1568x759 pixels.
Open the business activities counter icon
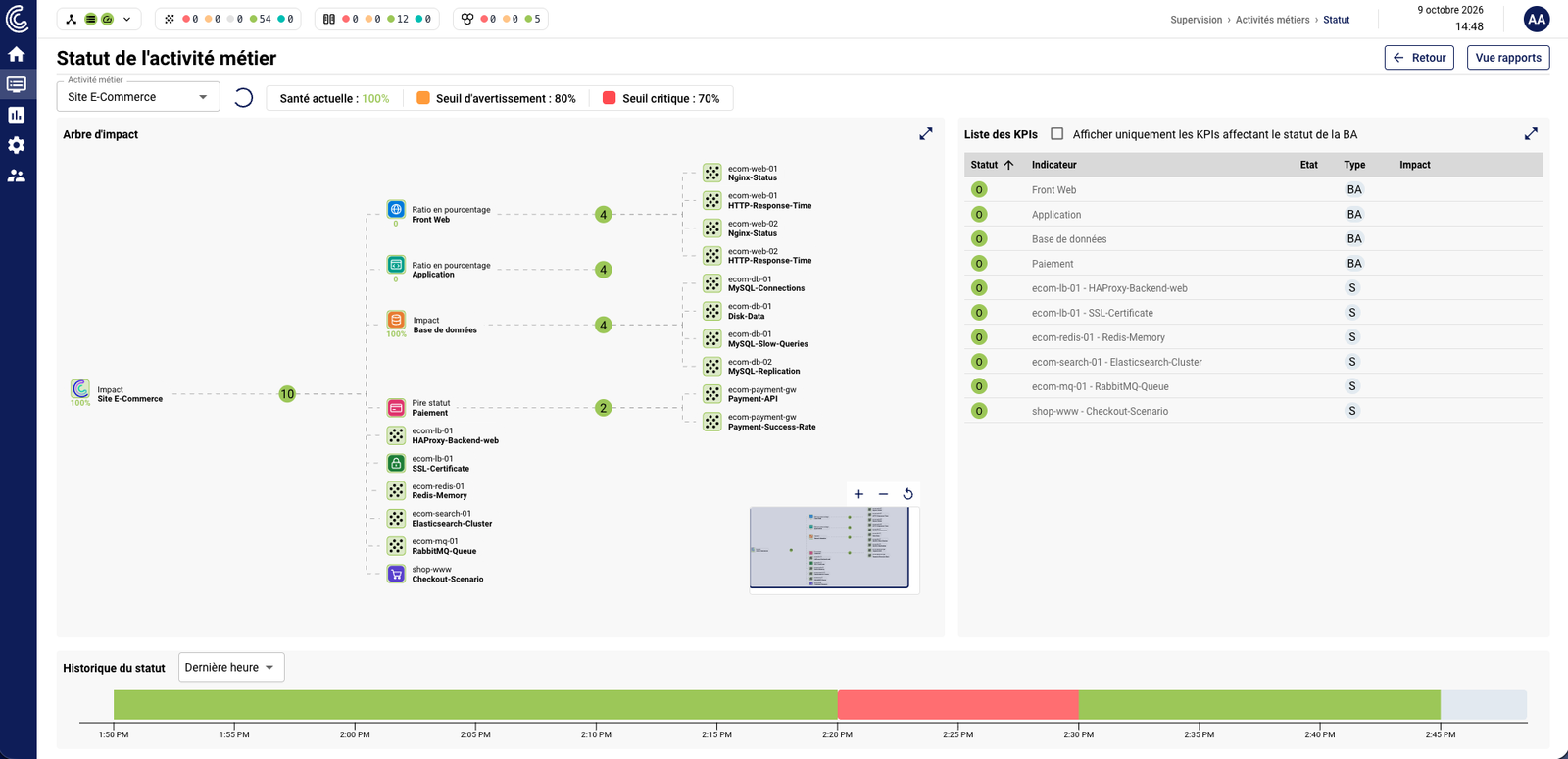(x=467, y=19)
